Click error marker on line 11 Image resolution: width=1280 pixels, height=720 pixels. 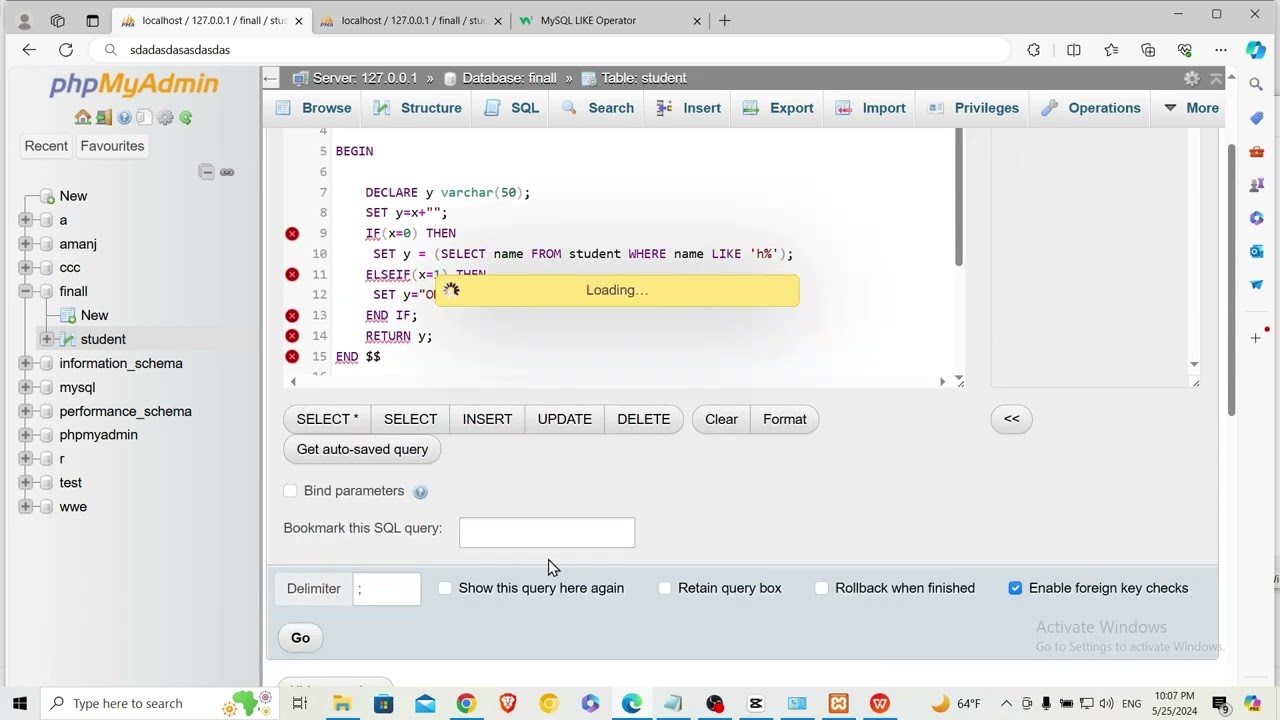(x=292, y=274)
